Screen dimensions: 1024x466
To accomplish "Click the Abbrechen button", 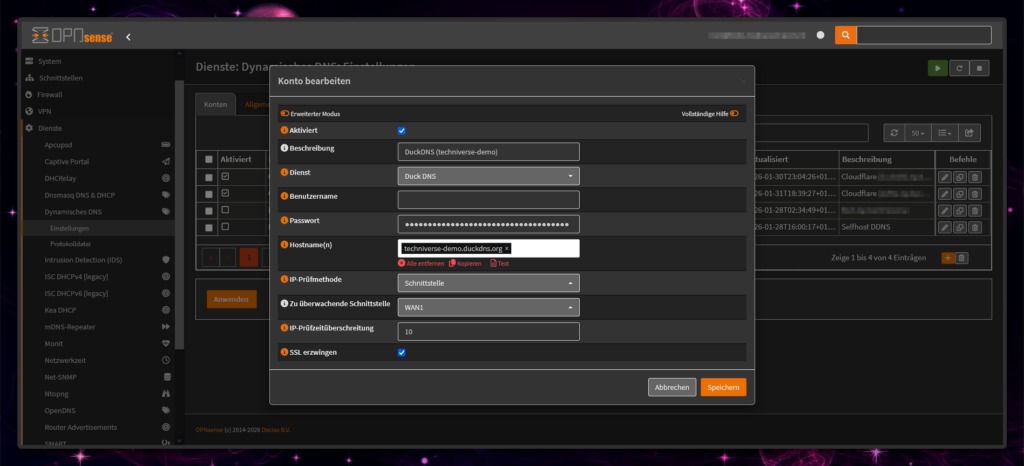I will click(x=671, y=387).
